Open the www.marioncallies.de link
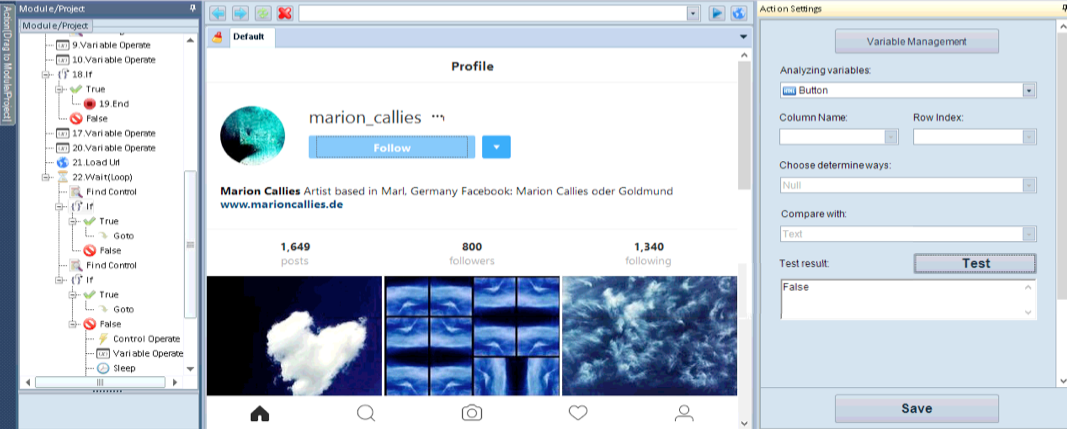Image resolution: width=1067 pixels, height=429 pixels. pos(282,204)
